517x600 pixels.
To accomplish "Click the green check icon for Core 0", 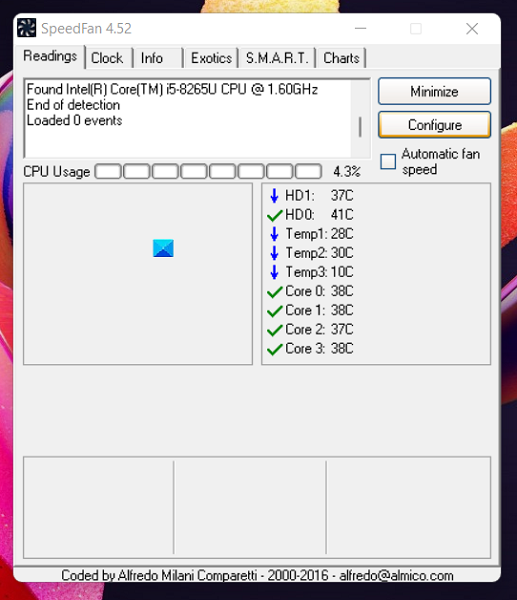I will [274, 292].
